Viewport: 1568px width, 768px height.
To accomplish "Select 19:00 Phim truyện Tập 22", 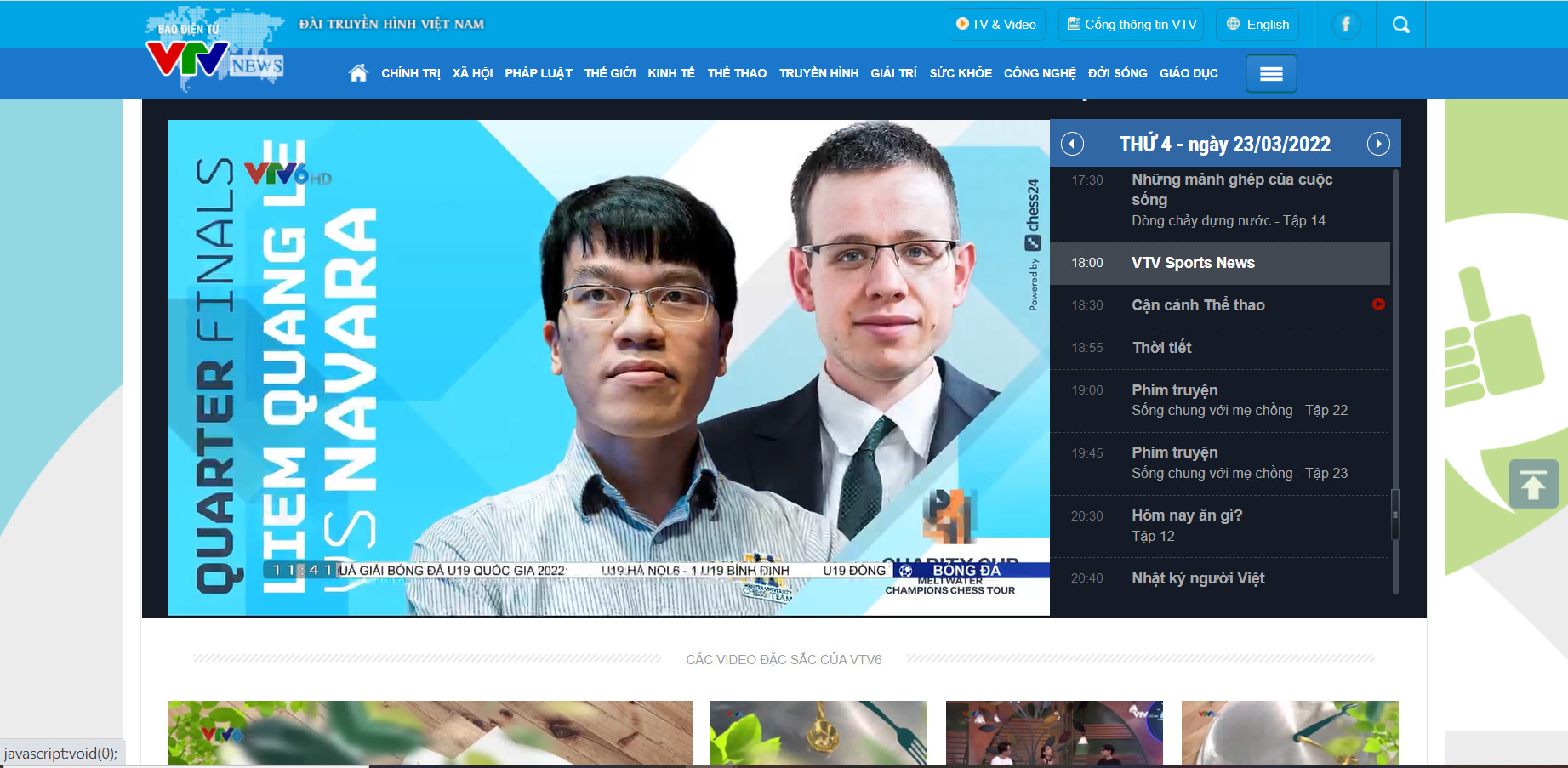I will (x=1220, y=401).
